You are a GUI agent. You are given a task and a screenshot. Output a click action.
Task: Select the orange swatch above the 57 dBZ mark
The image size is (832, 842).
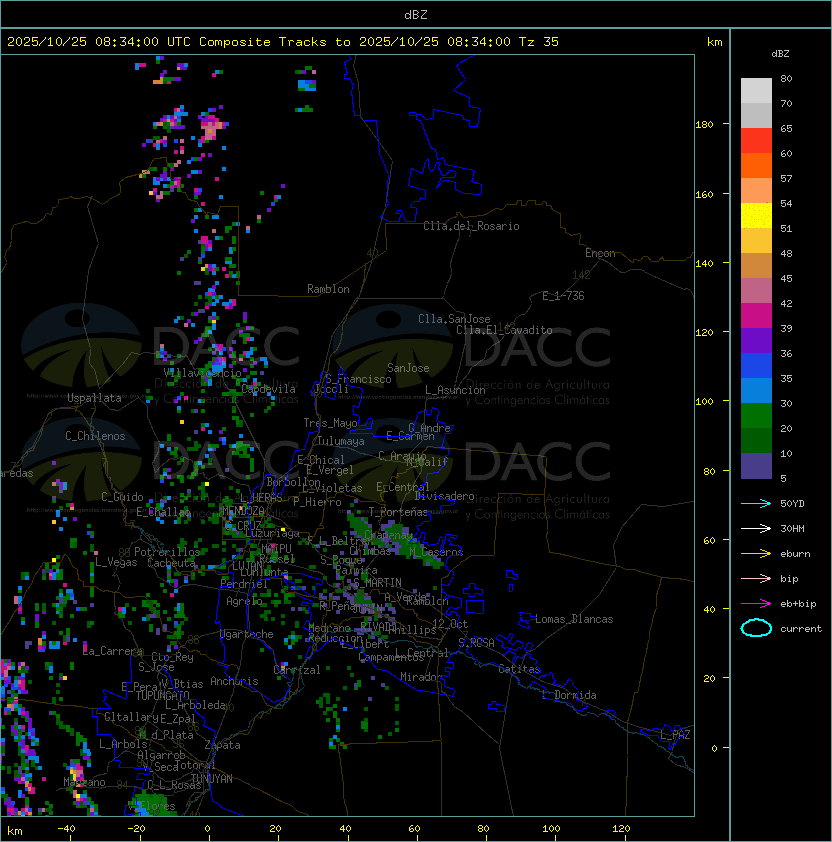[x=756, y=165]
